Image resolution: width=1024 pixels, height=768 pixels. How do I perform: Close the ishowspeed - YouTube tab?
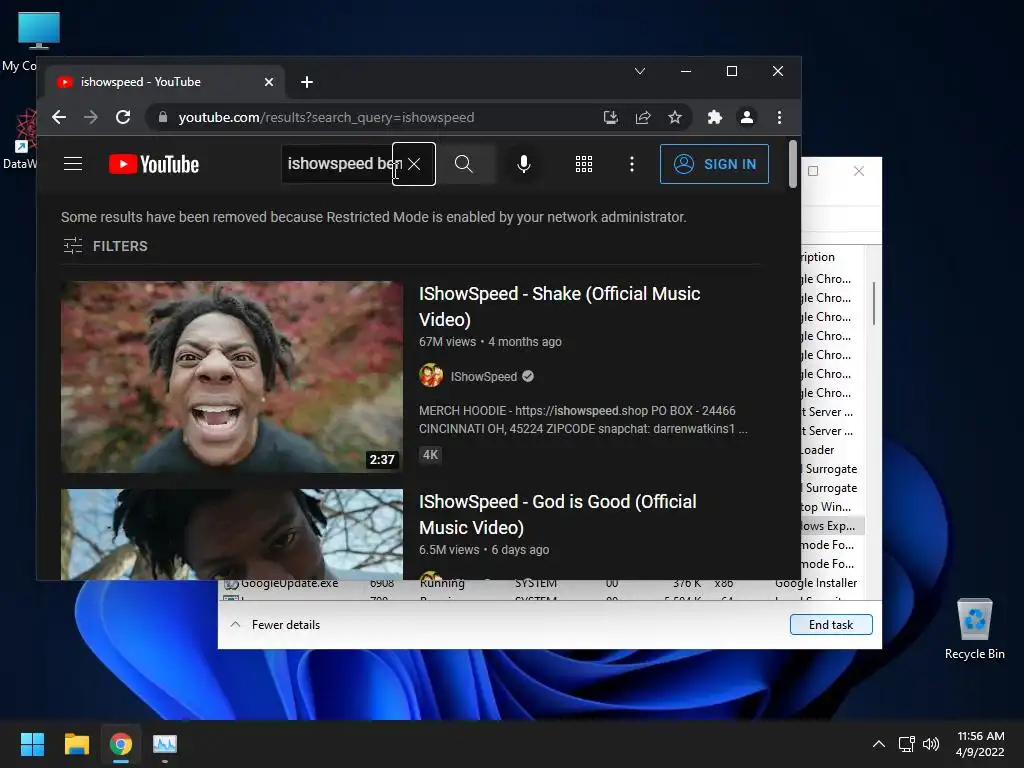pyautogui.click(x=269, y=82)
